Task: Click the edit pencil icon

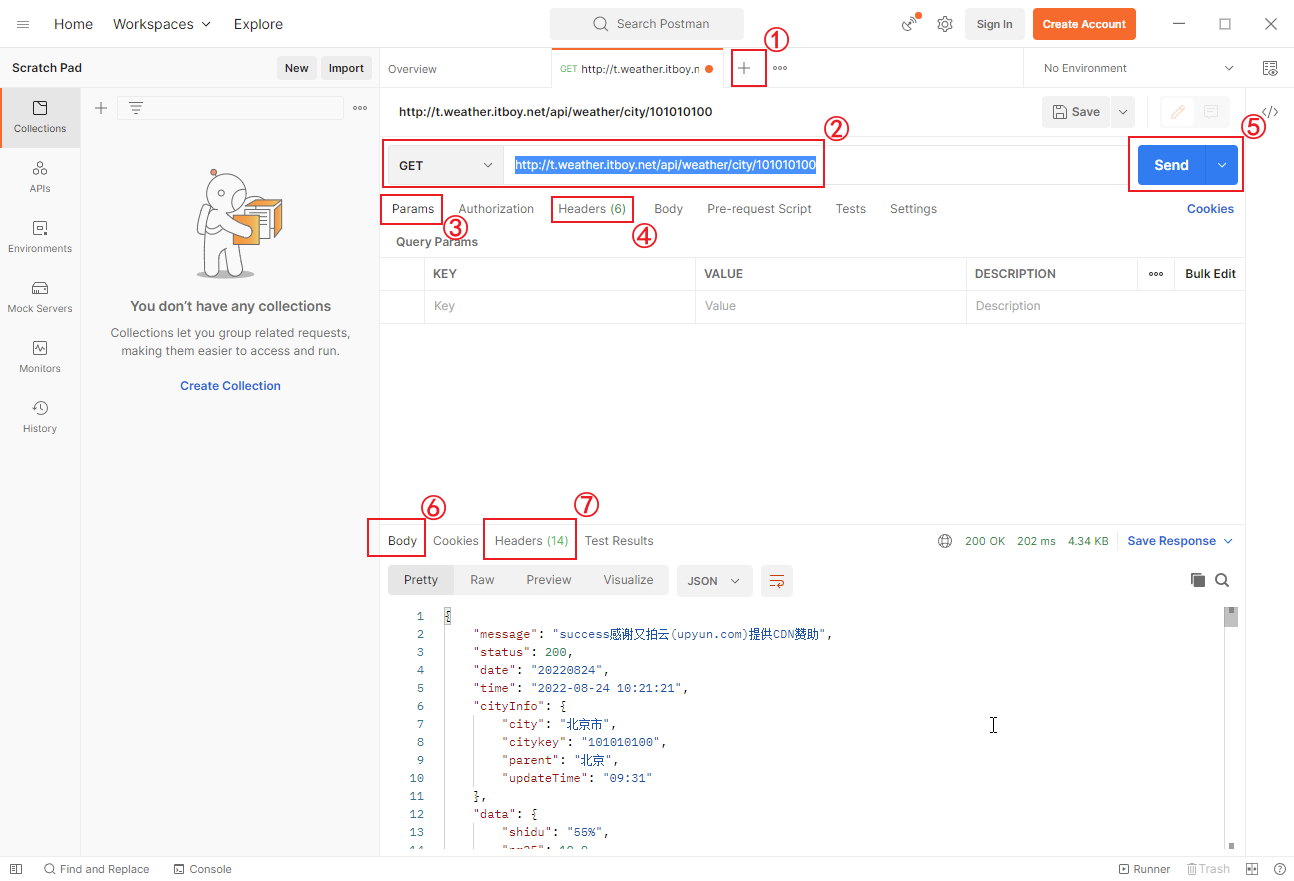Action: [1178, 112]
